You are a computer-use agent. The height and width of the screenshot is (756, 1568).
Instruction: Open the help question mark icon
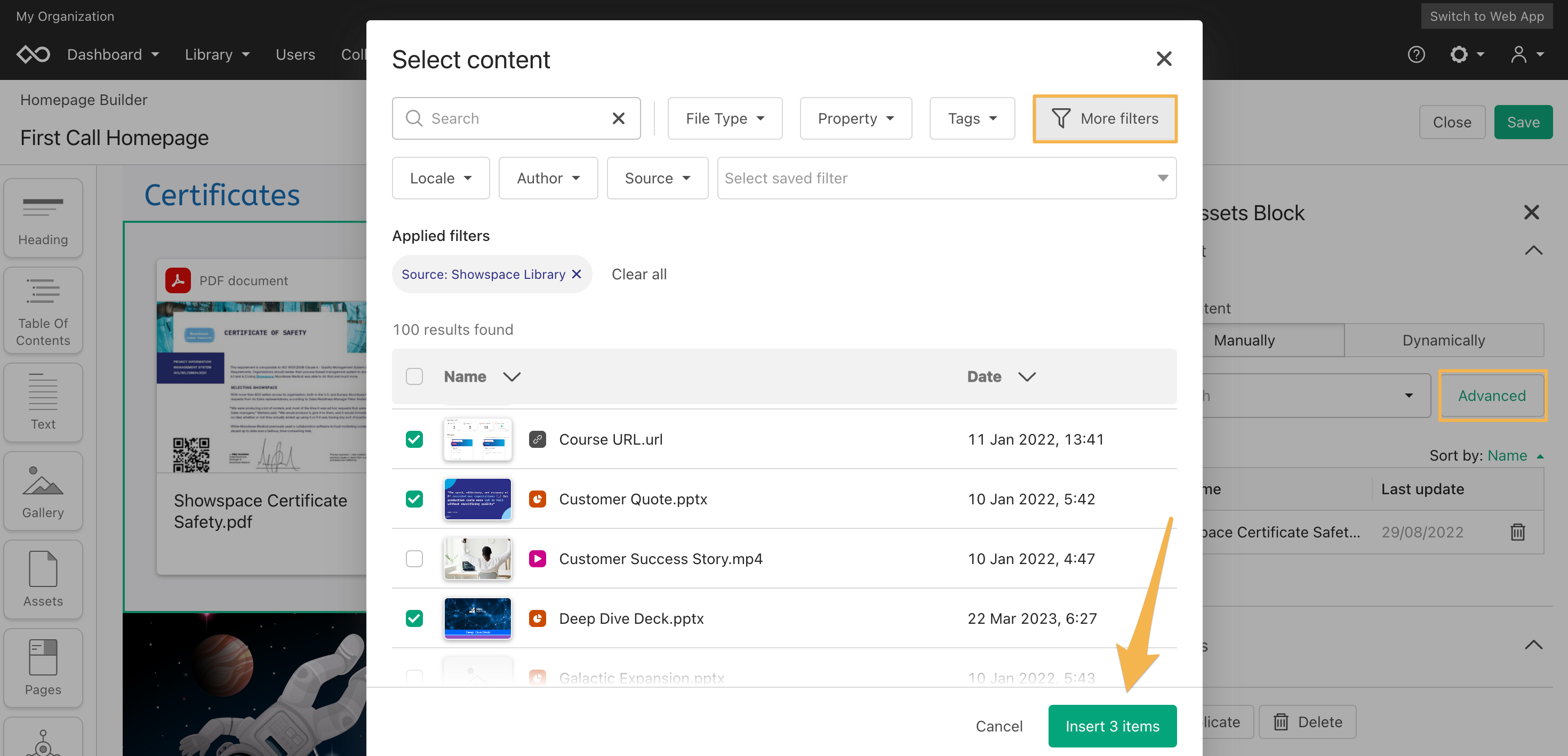coord(1416,54)
